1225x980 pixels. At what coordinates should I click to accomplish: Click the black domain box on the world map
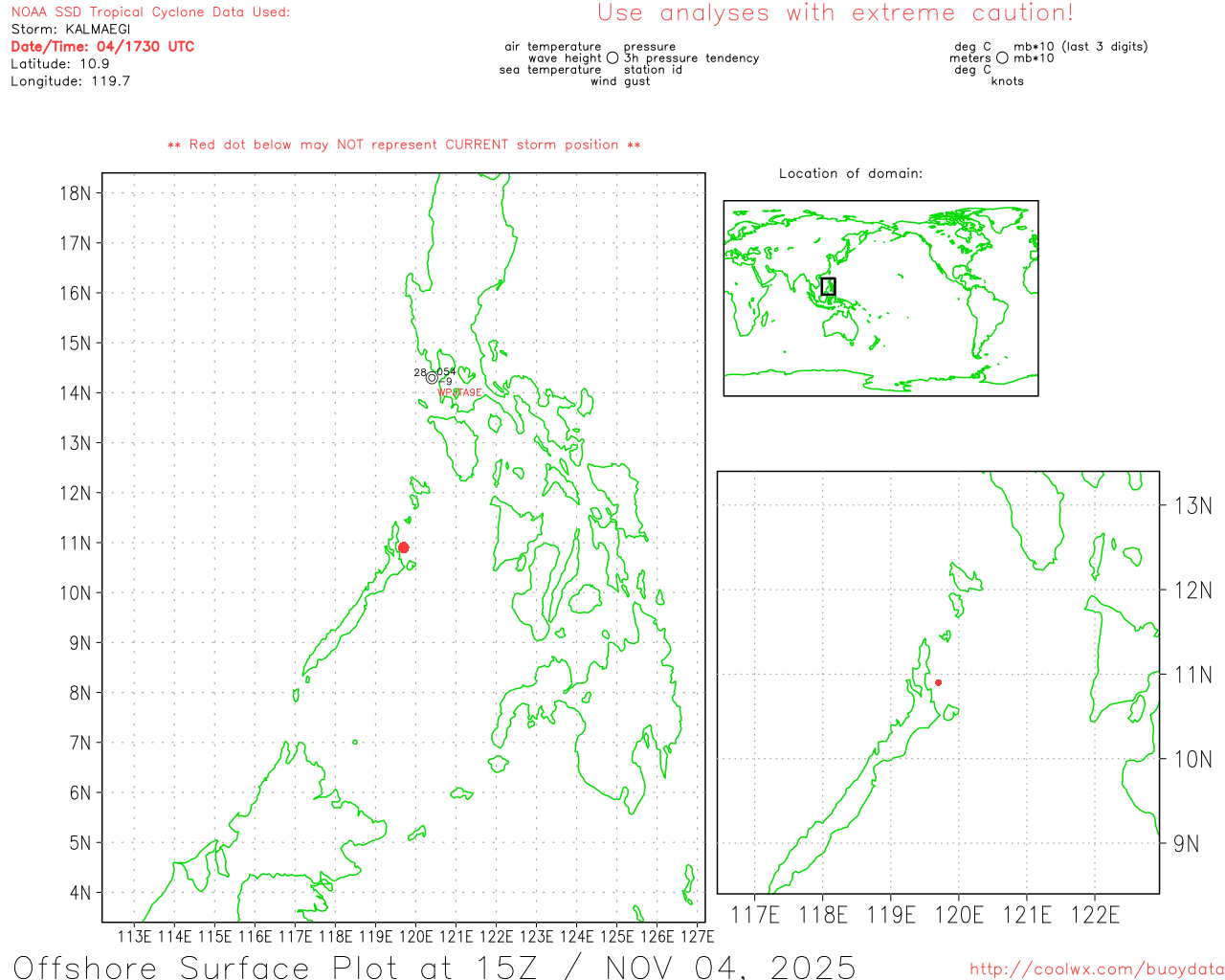(x=829, y=286)
